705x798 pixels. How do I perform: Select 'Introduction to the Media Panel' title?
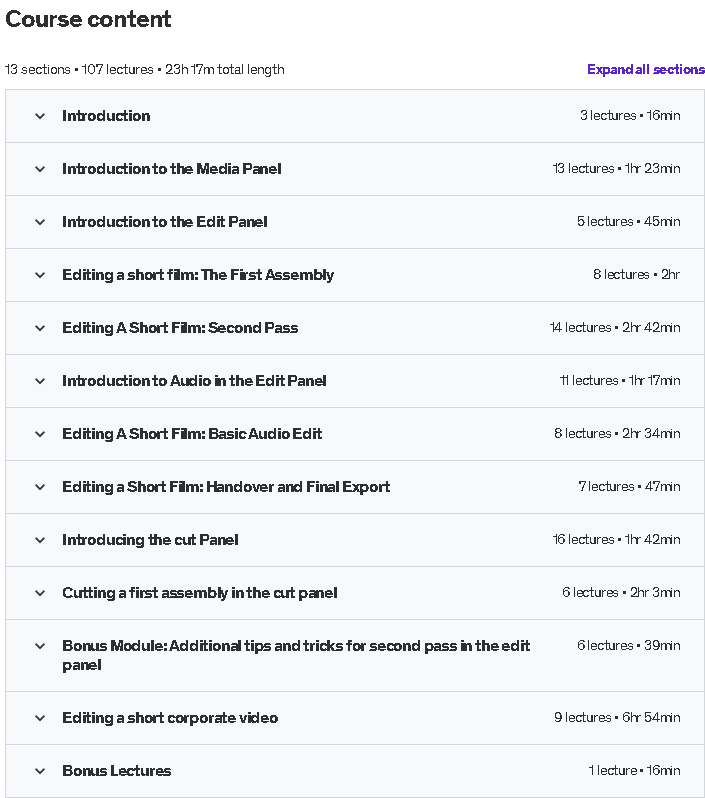(172, 169)
